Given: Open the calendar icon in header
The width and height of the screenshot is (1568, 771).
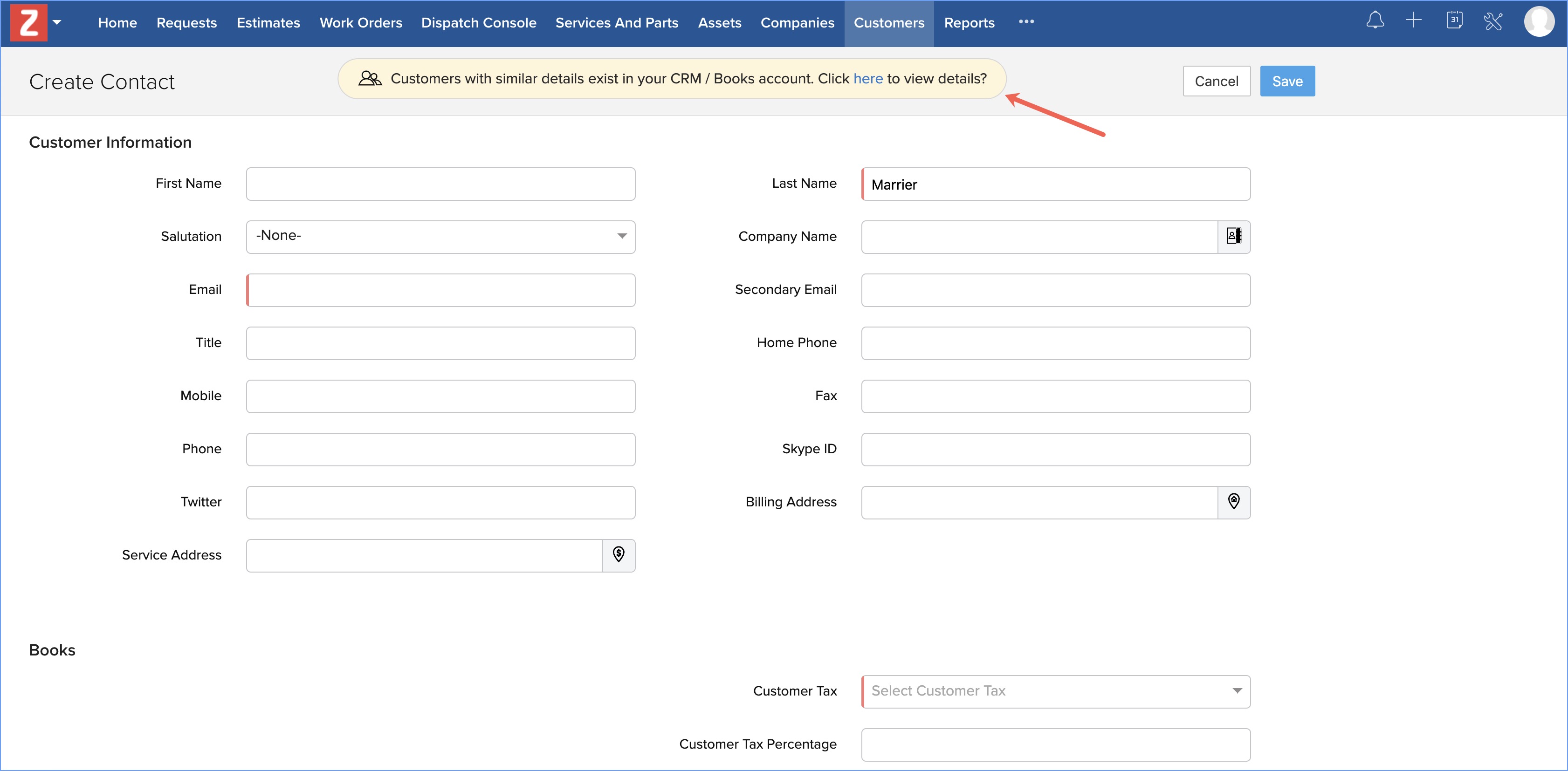Looking at the screenshot, I should tap(1454, 21).
